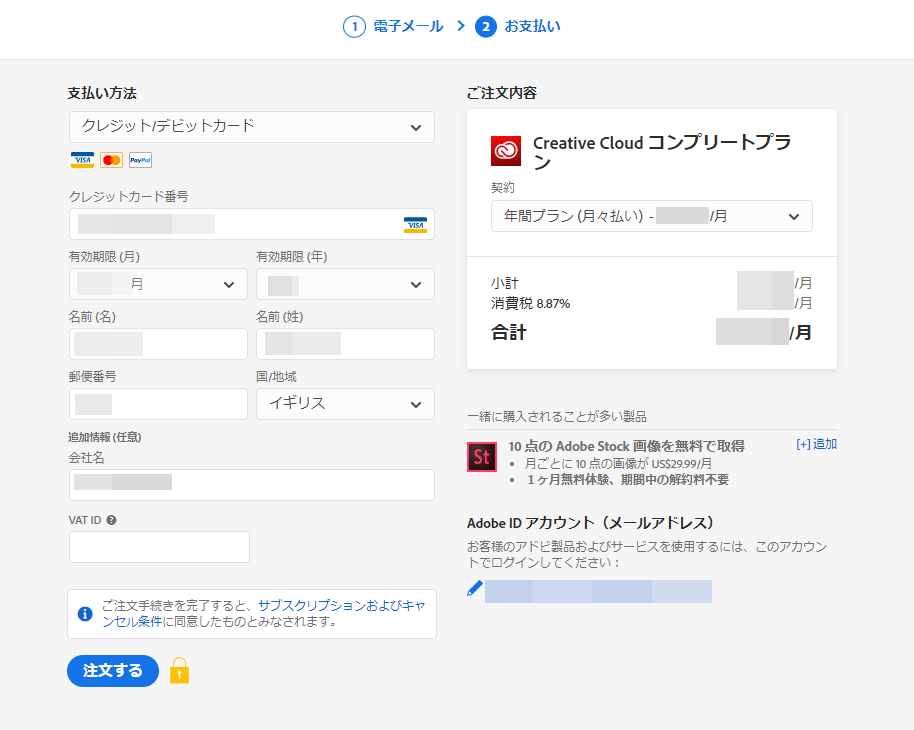Viewport: 914px width, 730px height.
Task: Click the Adobe ID アカウント（メールアドレス） heading
Action: [590, 523]
